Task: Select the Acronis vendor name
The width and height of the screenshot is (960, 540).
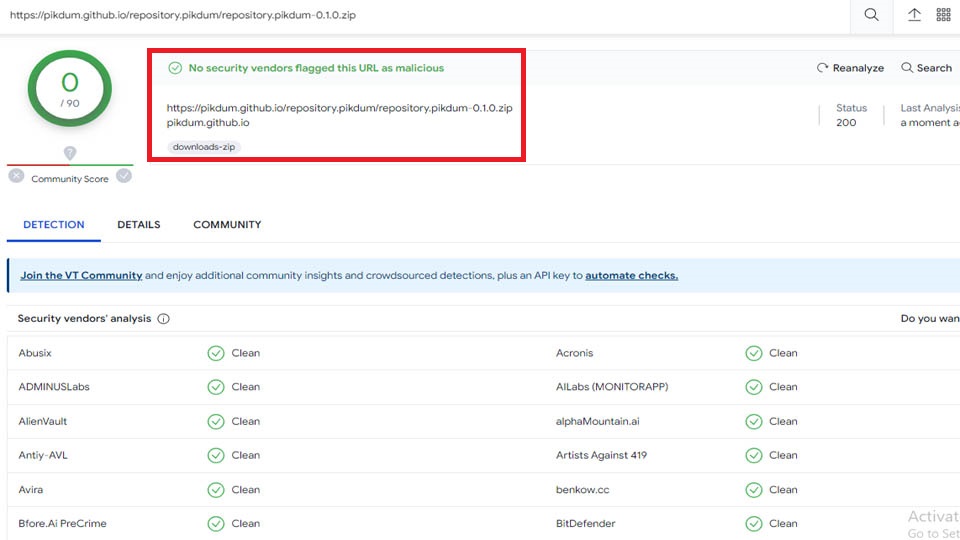Action: [x=574, y=353]
